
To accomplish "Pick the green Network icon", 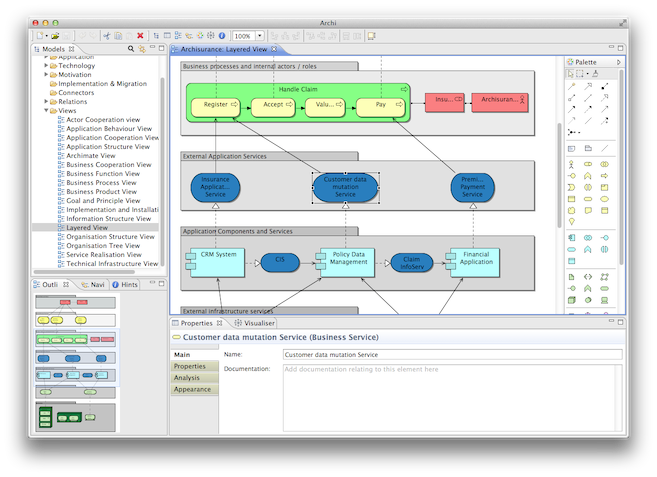I will [604, 277].
